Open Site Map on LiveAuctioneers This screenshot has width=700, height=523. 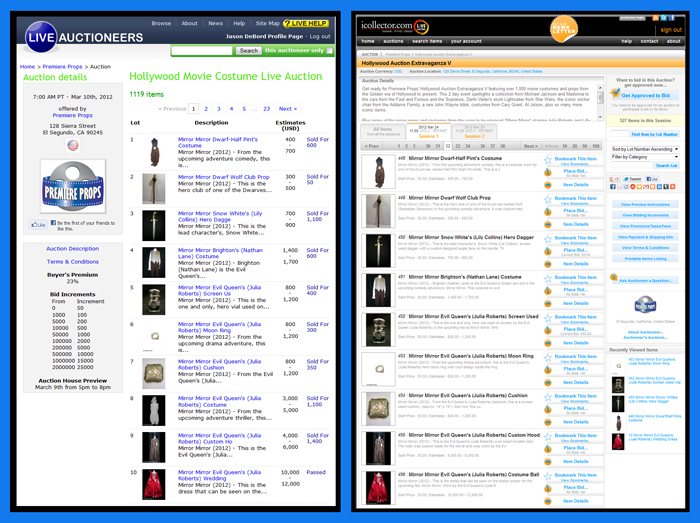click(267, 23)
